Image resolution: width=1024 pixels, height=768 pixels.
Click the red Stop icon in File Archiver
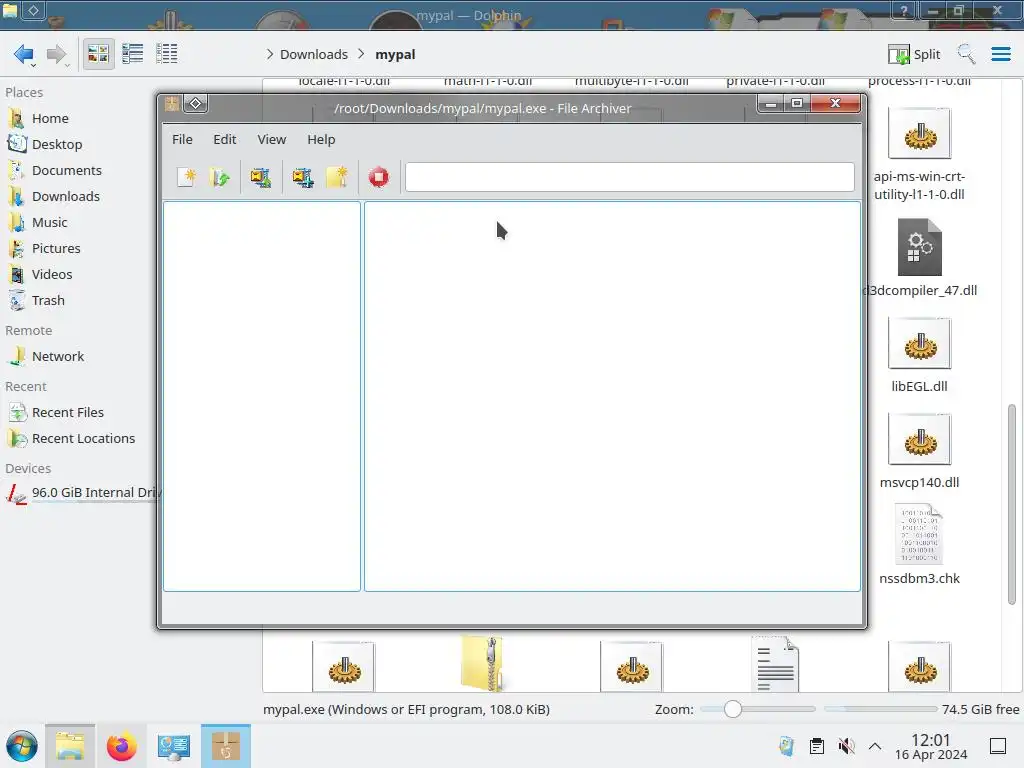tap(379, 177)
